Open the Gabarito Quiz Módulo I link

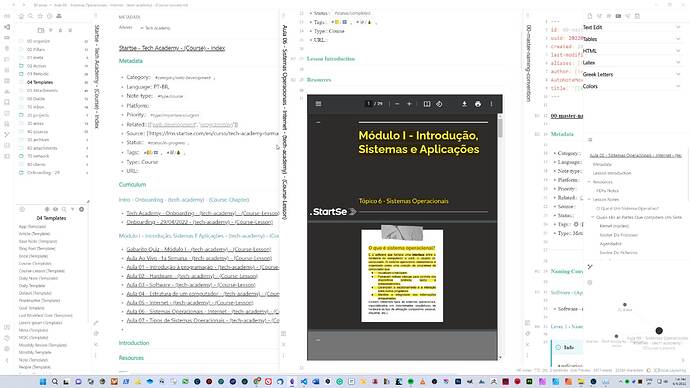pos(198,249)
